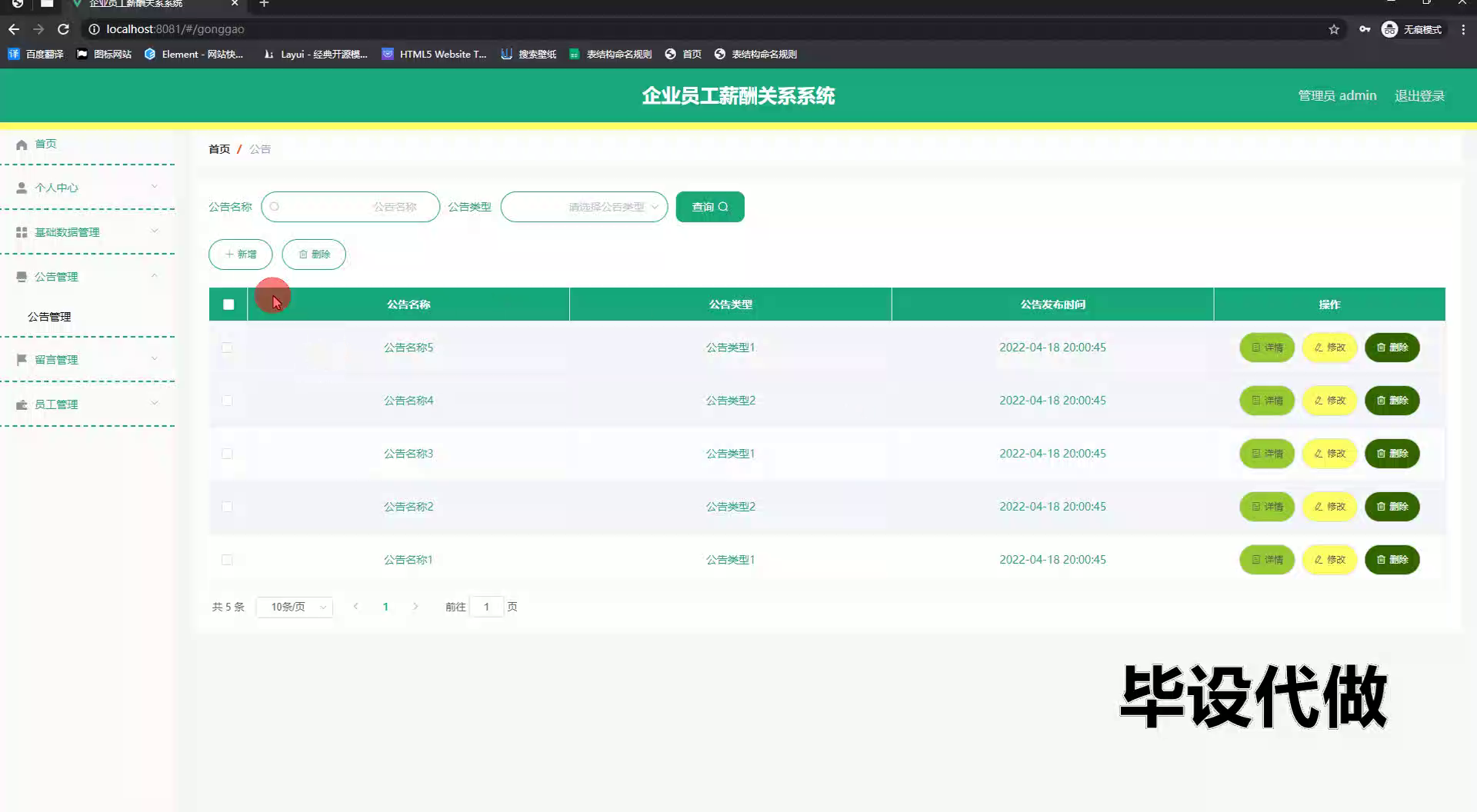Click 修改 button for 公告名称5
The height and width of the screenshot is (812, 1477).
click(x=1329, y=348)
